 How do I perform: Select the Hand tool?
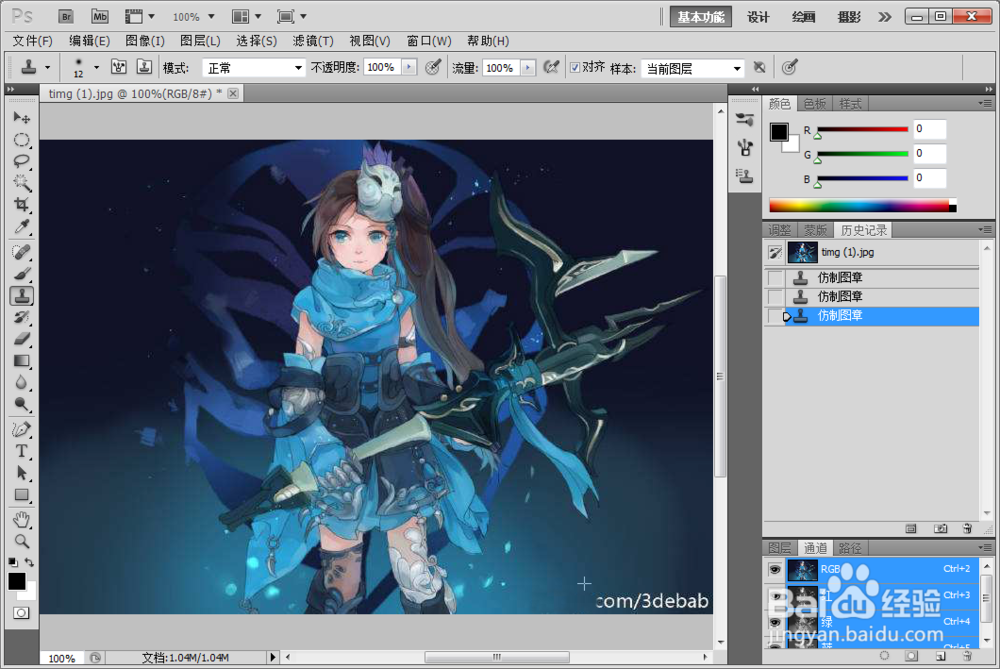(x=22, y=520)
